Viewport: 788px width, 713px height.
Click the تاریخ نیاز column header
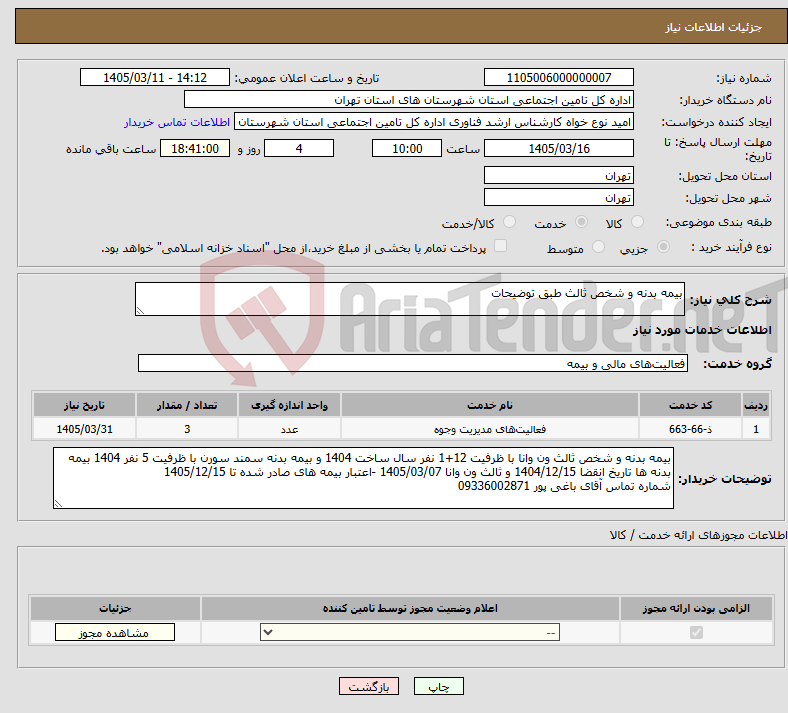(x=84, y=405)
